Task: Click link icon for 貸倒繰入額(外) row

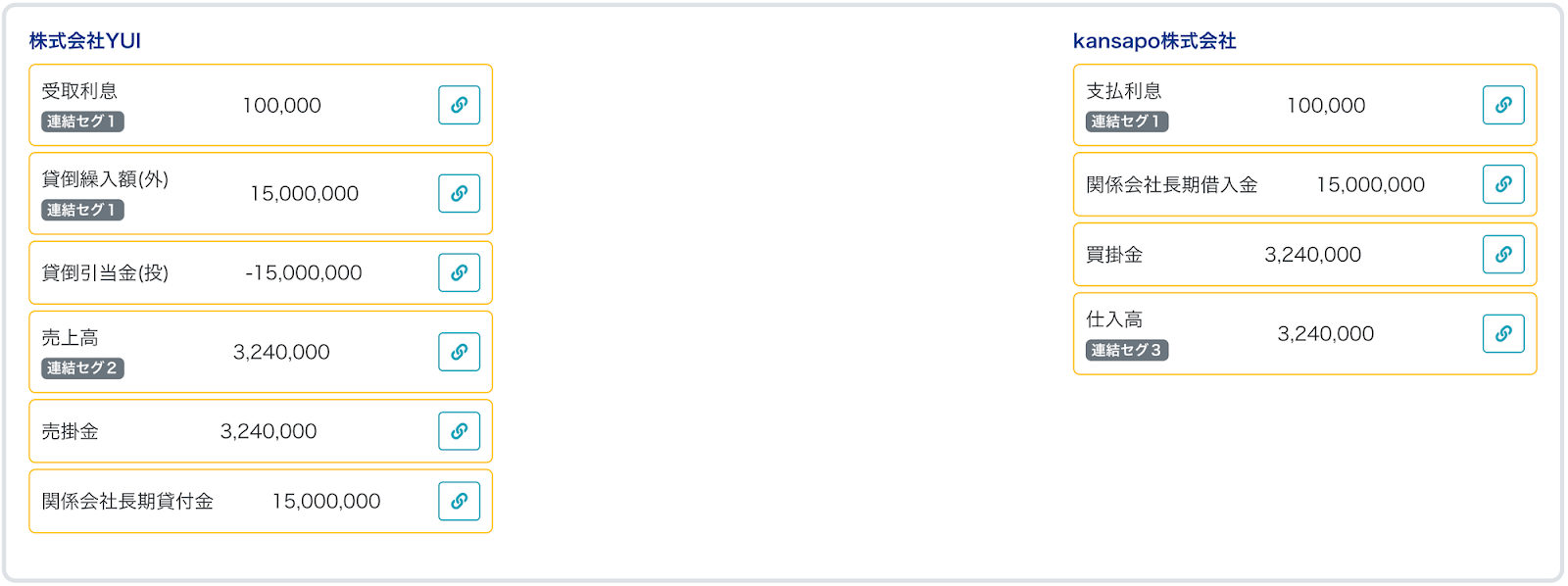Action: coord(459,193)
